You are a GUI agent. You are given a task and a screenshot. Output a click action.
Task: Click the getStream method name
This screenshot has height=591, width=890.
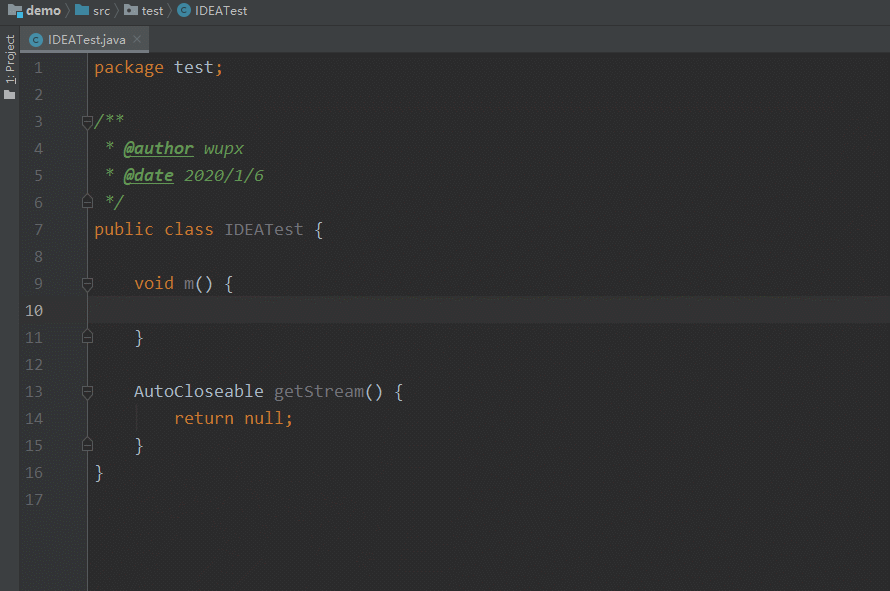[319, 392]
